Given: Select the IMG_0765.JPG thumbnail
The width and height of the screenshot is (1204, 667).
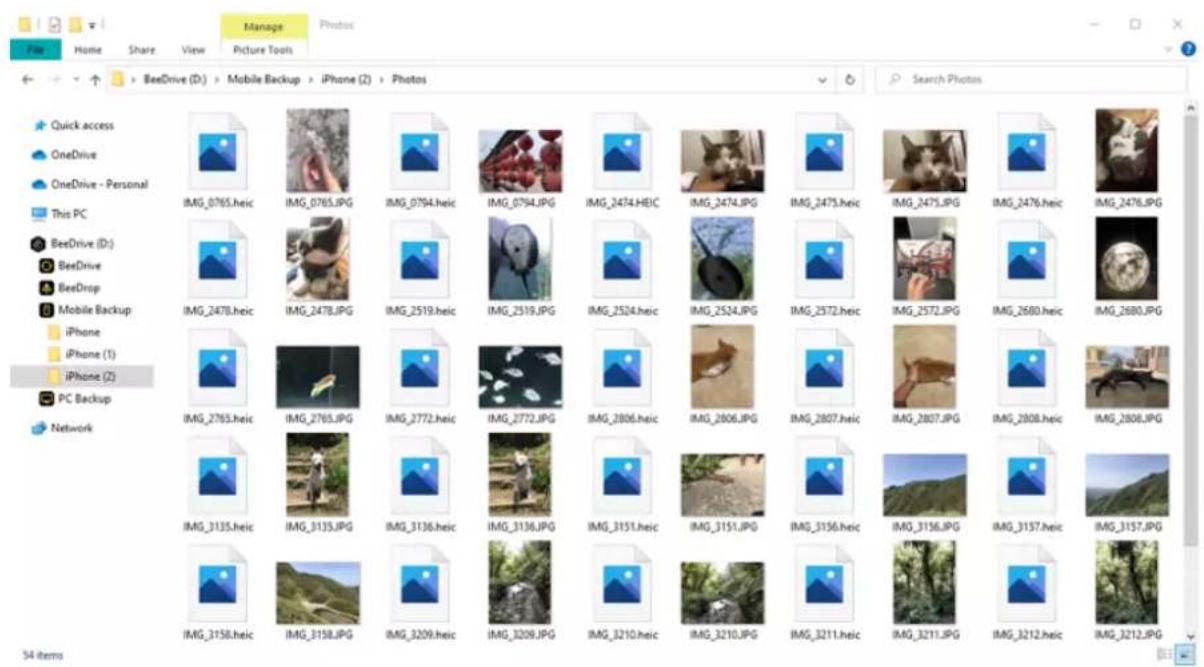Looking at the screenshot, I should [318, 151].
